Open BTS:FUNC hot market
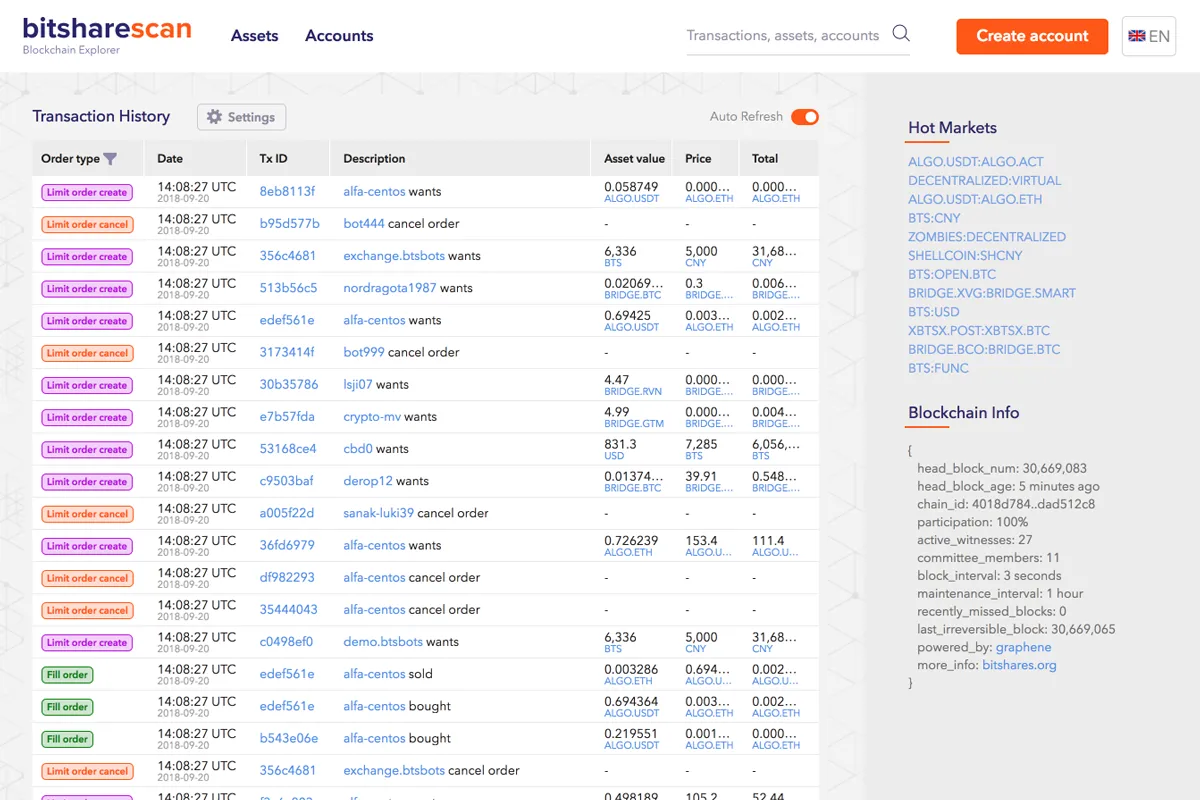The height and width of the screenshot is (800, 1200). pyautogui.click(x=938, y=368)
